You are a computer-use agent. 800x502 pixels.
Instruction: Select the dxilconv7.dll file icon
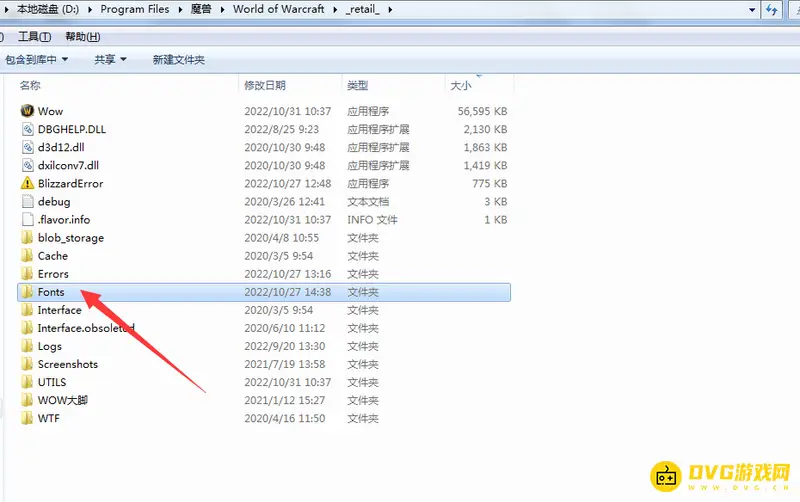(28, 165)
